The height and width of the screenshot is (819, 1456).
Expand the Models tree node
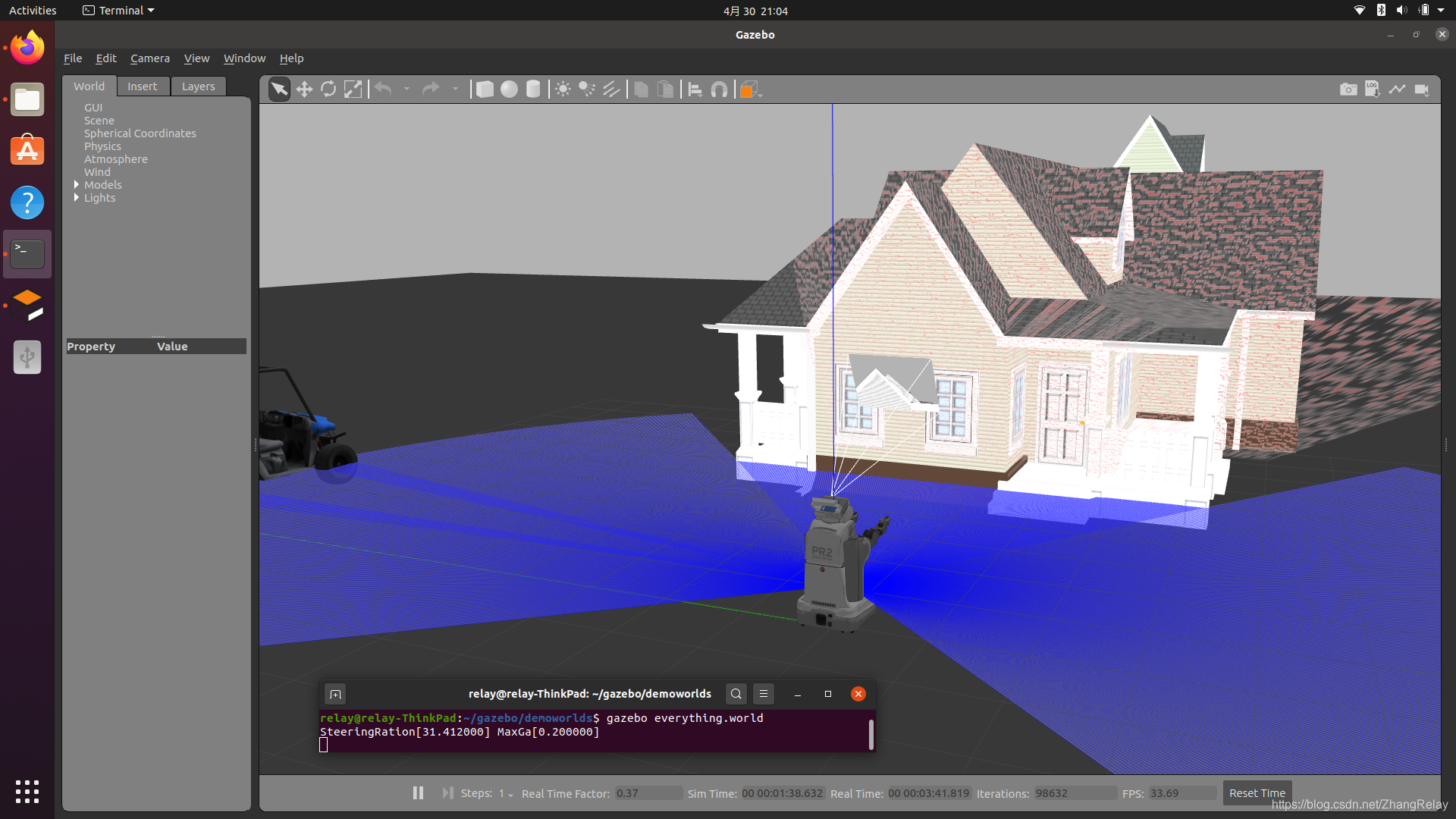(76, 185)
